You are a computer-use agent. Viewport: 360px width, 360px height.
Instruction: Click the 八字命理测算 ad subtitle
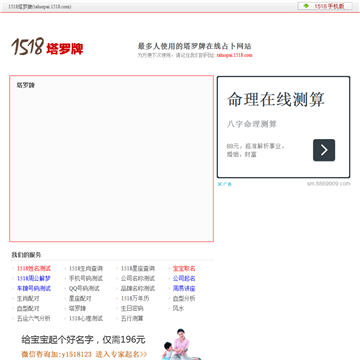pos(252,124)
